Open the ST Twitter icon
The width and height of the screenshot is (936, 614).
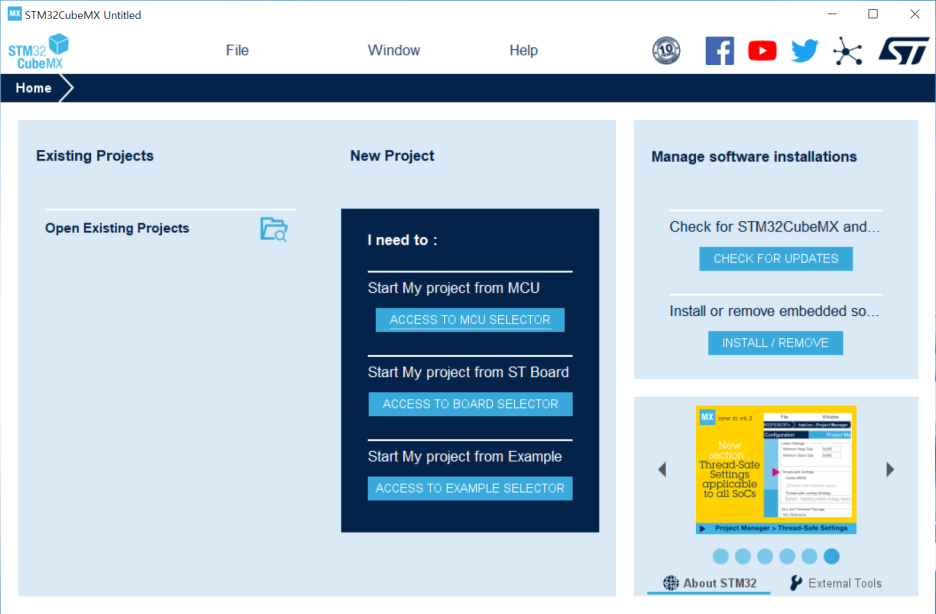pos(805,51)
